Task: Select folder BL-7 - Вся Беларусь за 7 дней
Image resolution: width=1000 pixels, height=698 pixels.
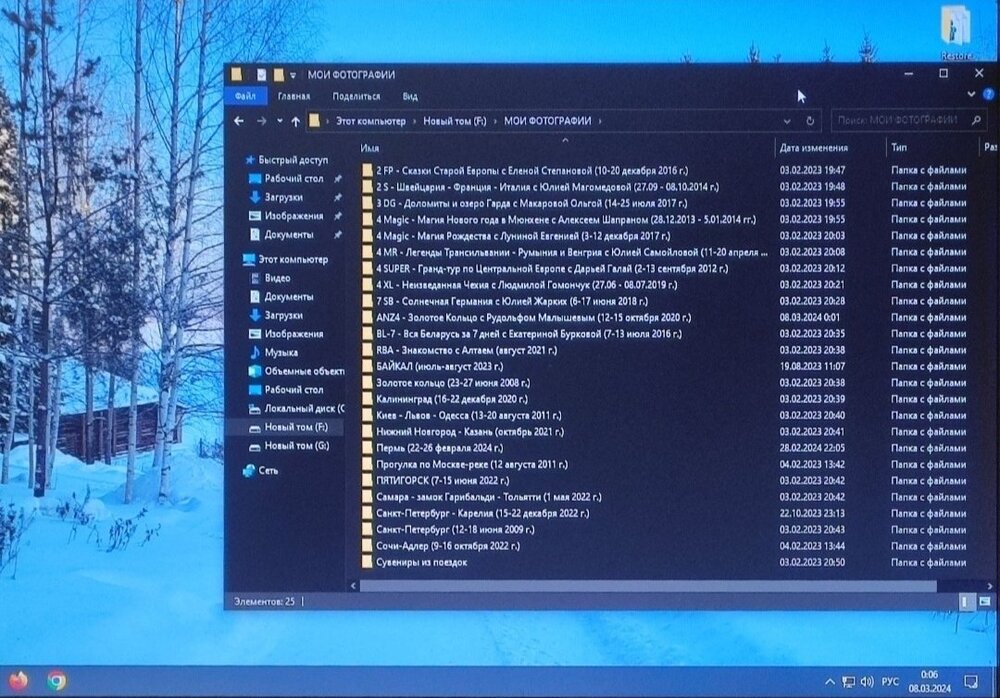Action: (x=529, y=334)
